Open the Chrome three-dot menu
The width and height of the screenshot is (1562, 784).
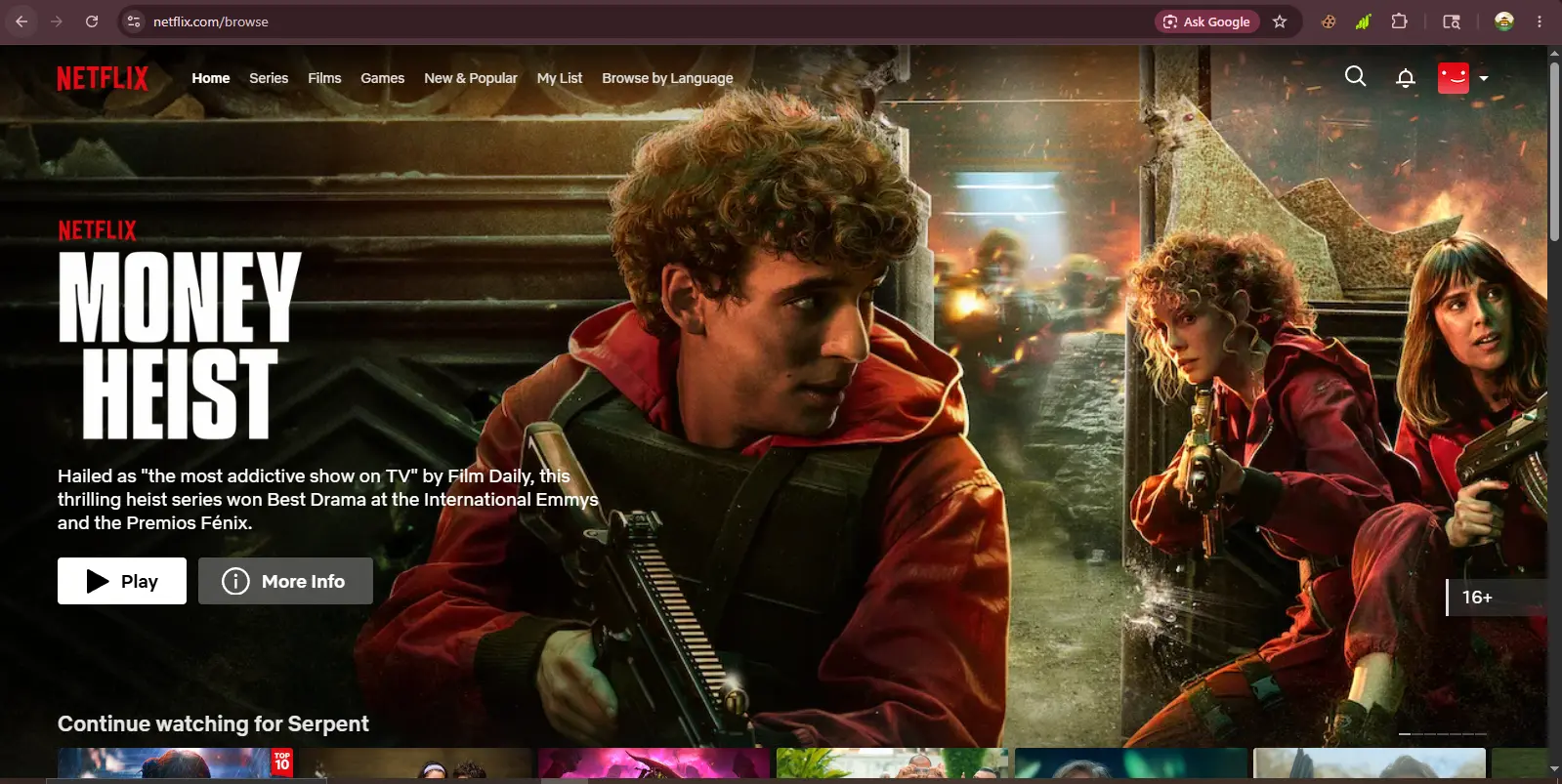(1540, 21)
